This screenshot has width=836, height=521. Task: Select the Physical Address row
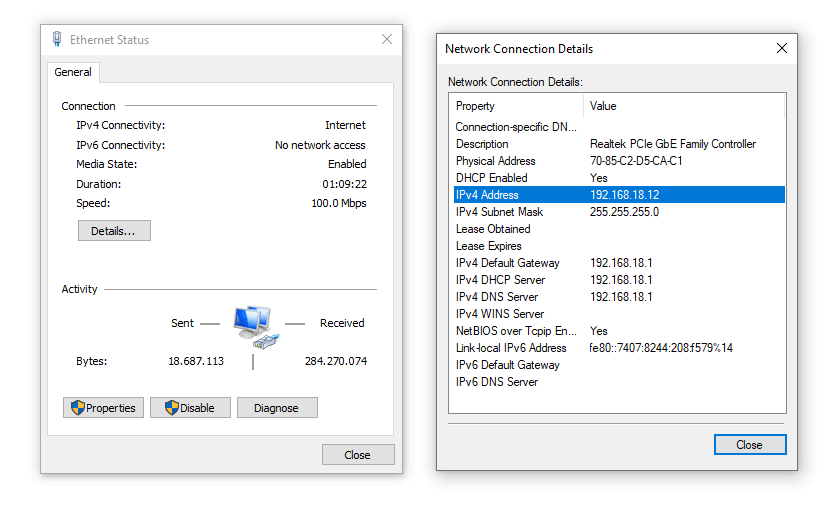(618, 161)
